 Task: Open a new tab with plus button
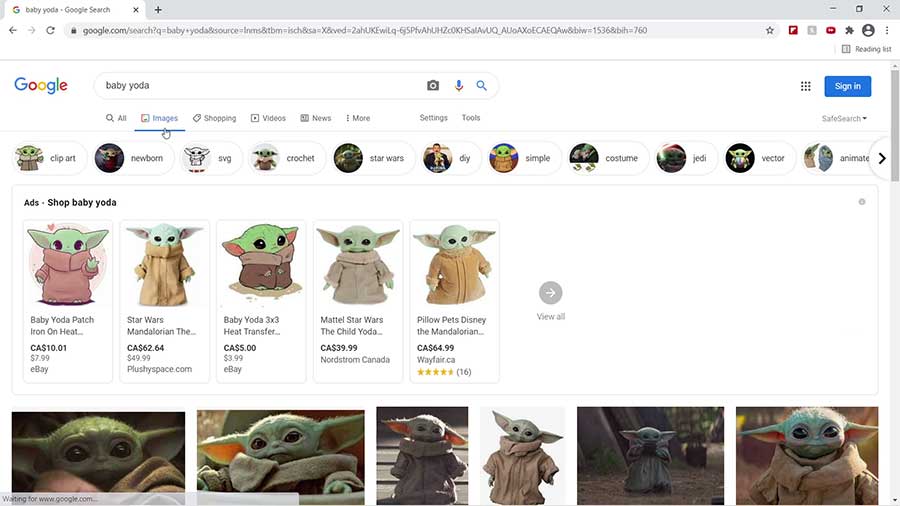158,10
